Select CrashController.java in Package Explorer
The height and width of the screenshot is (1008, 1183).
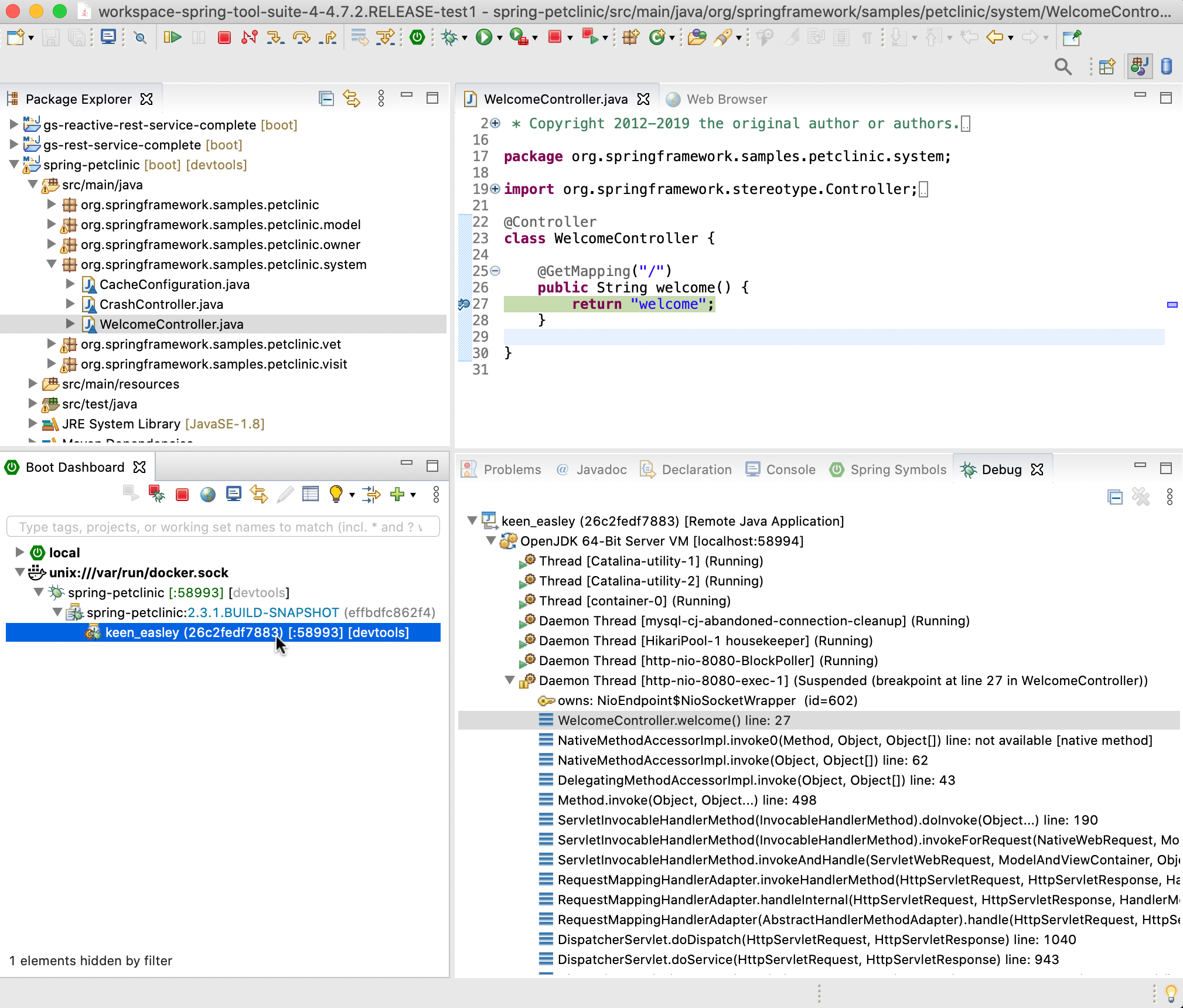[161, 304]
